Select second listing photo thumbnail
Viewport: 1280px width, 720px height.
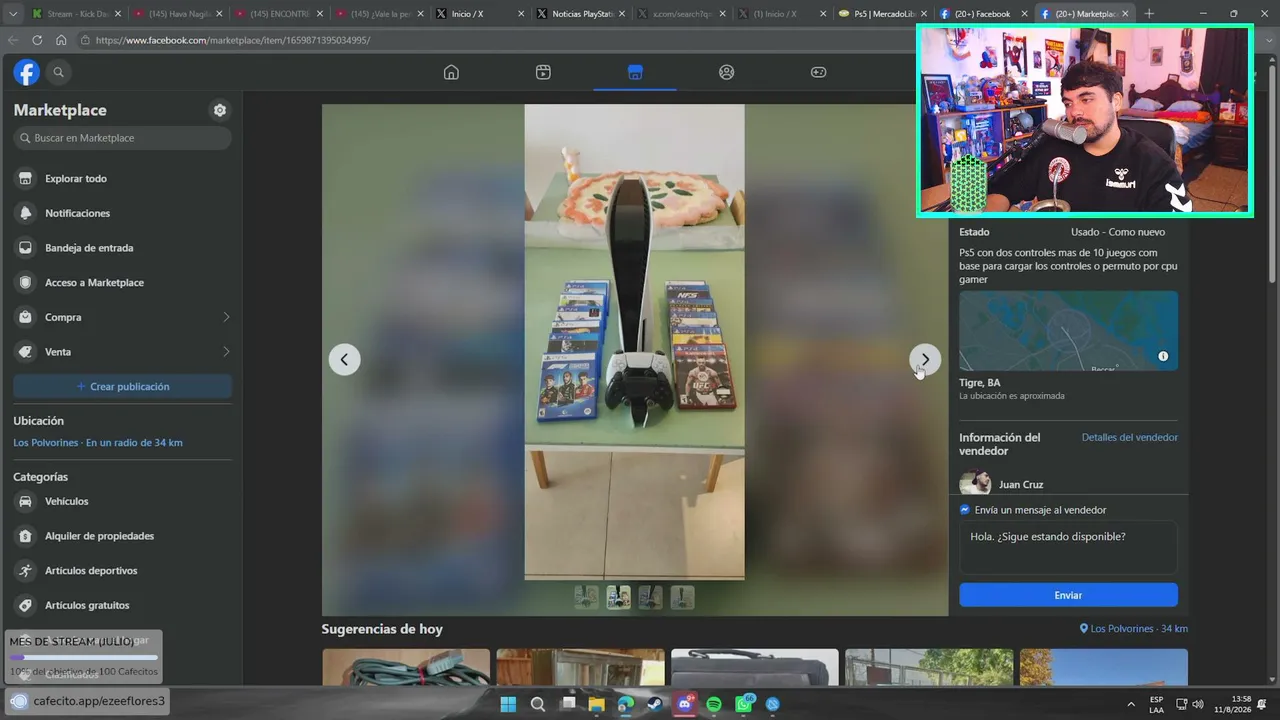click(618, 597)
